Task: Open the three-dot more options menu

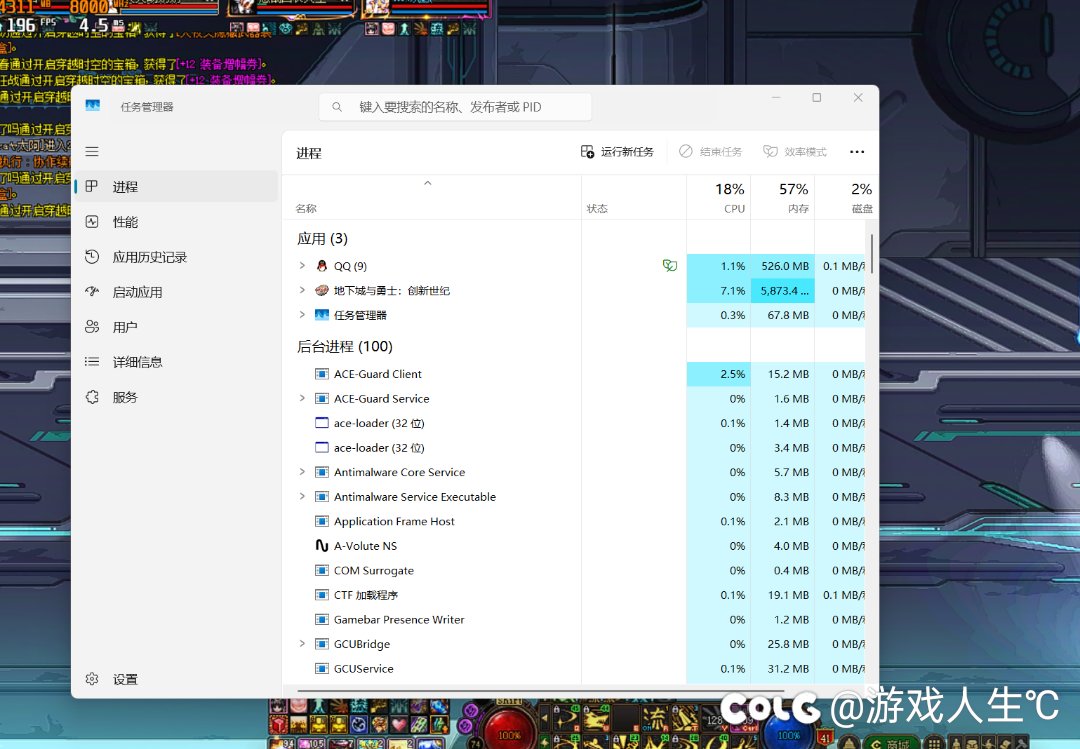Action: coord(857,152)
